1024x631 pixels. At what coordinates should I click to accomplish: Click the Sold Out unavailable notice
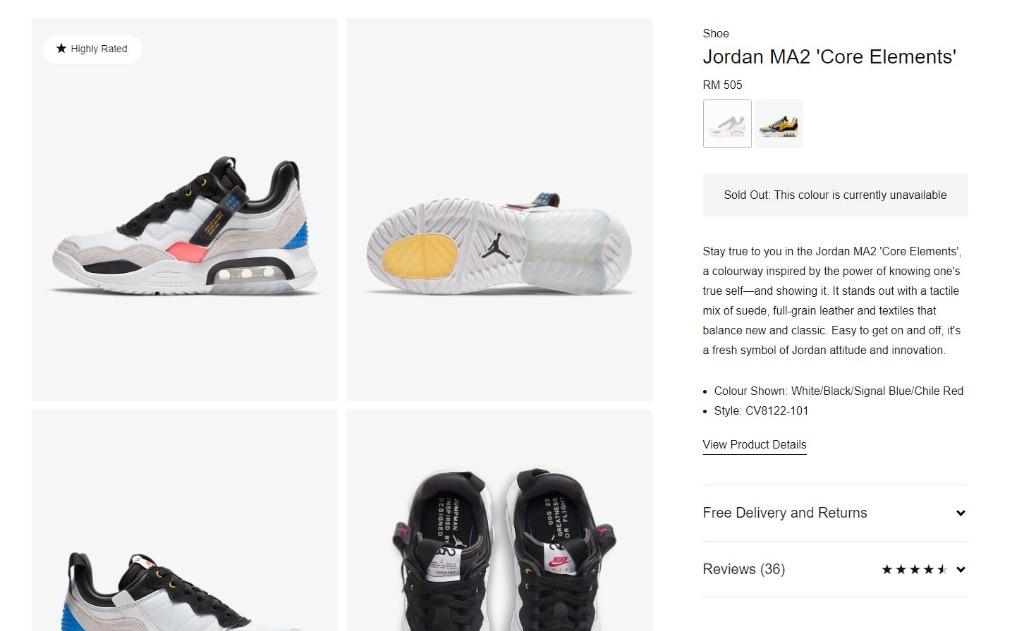(x=835, y=195)
